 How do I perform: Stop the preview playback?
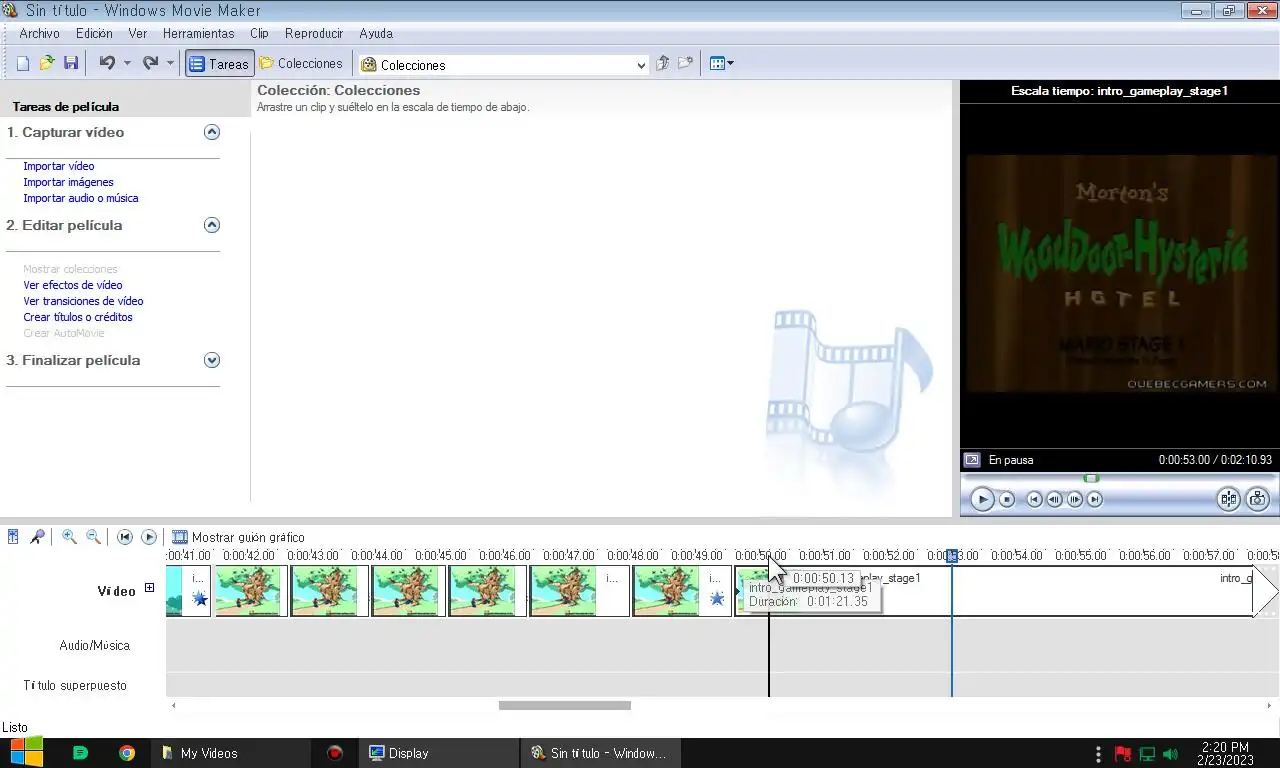click(1007, 499)
